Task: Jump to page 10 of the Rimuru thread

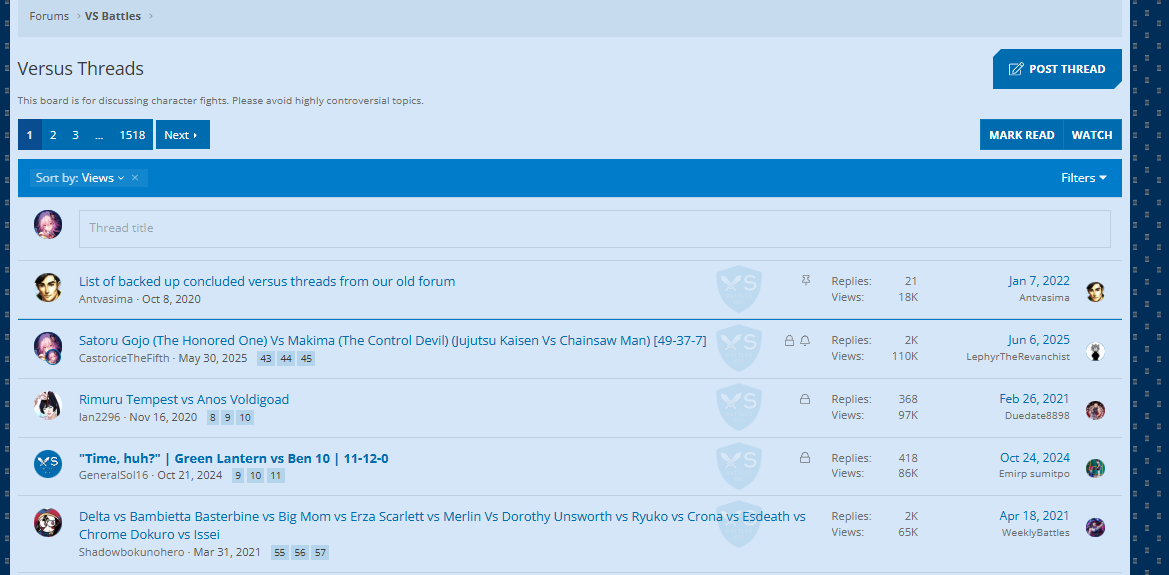Action: tap(245, 418)
